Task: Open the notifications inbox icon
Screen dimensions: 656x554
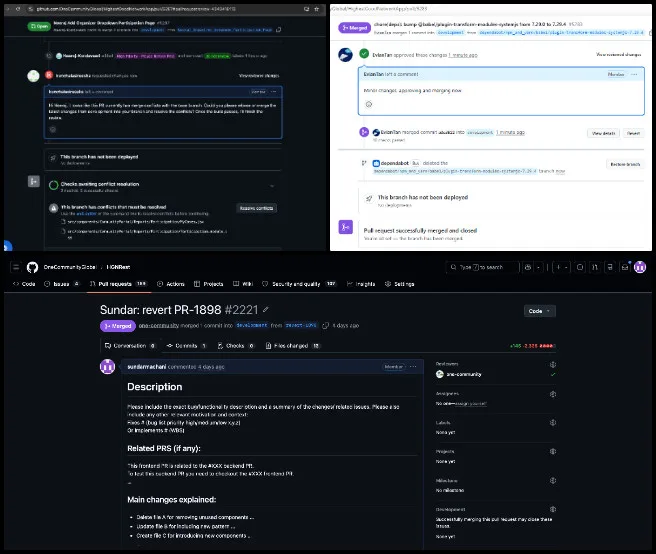Action: click(x=625, y=267)
